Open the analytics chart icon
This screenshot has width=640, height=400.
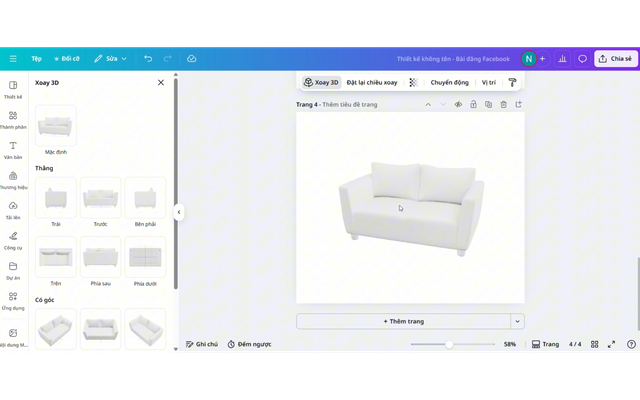pyautogui.click(x=562, y=59)
